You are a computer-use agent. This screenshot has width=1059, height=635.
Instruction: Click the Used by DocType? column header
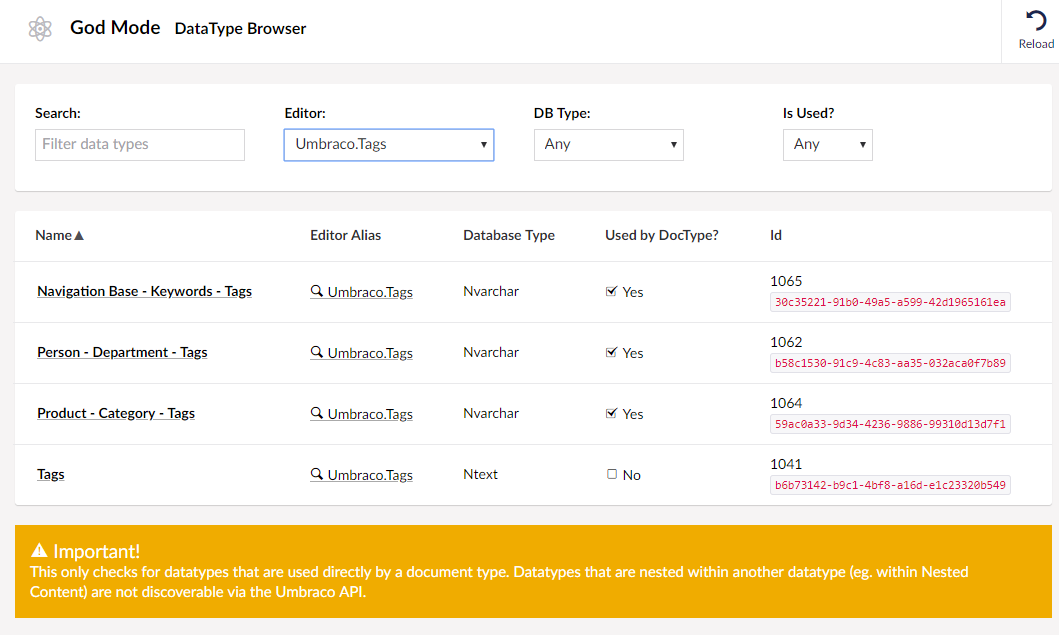click(662, 235)
